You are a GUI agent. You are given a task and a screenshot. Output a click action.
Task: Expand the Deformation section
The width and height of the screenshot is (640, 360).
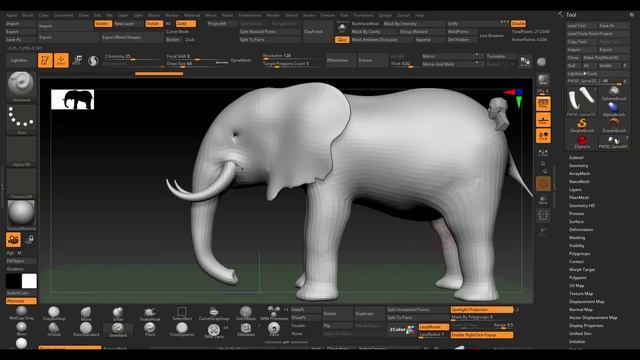click(x=581, y=229)
